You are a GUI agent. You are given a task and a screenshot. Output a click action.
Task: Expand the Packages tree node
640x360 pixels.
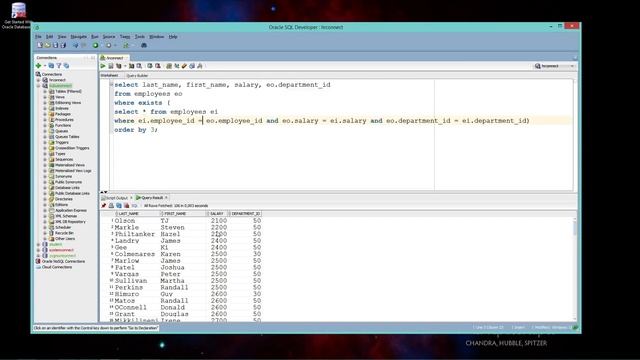pyautogui.click(x=45, y=114)
